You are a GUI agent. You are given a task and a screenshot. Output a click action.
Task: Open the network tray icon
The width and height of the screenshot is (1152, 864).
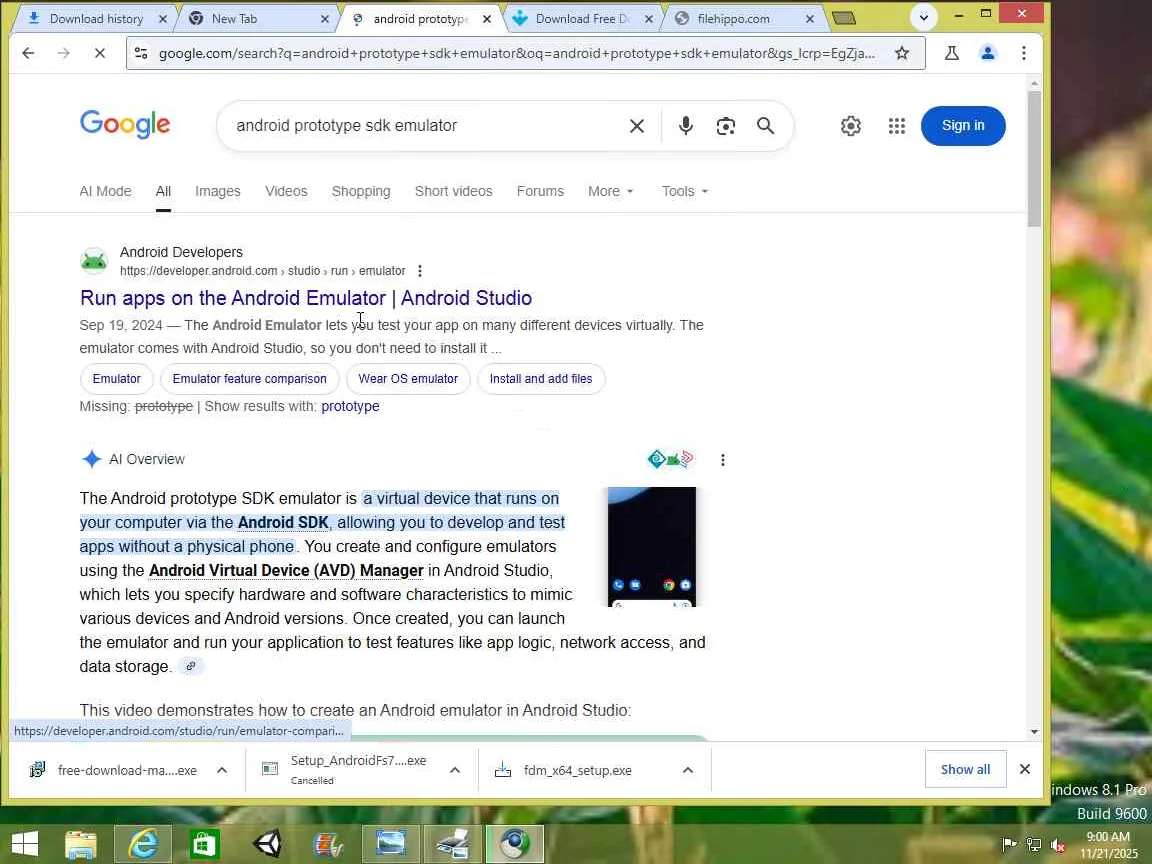pos(1034,845)
